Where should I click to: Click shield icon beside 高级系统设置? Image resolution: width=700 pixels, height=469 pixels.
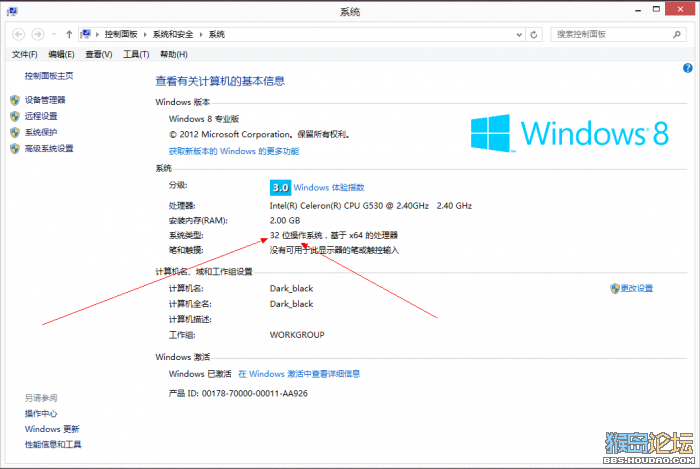(15, 148)
